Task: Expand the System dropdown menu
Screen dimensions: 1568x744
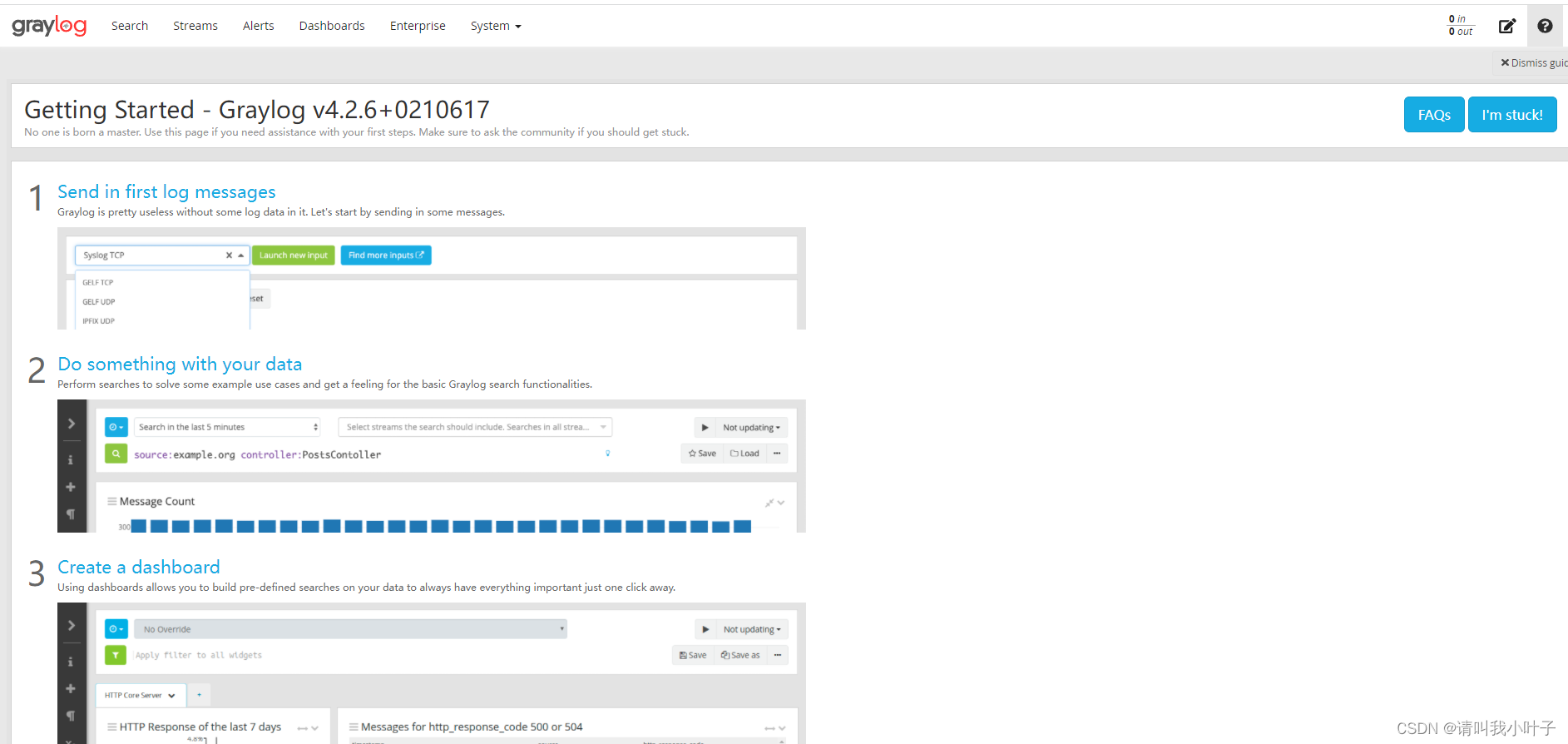Action: 496,26
